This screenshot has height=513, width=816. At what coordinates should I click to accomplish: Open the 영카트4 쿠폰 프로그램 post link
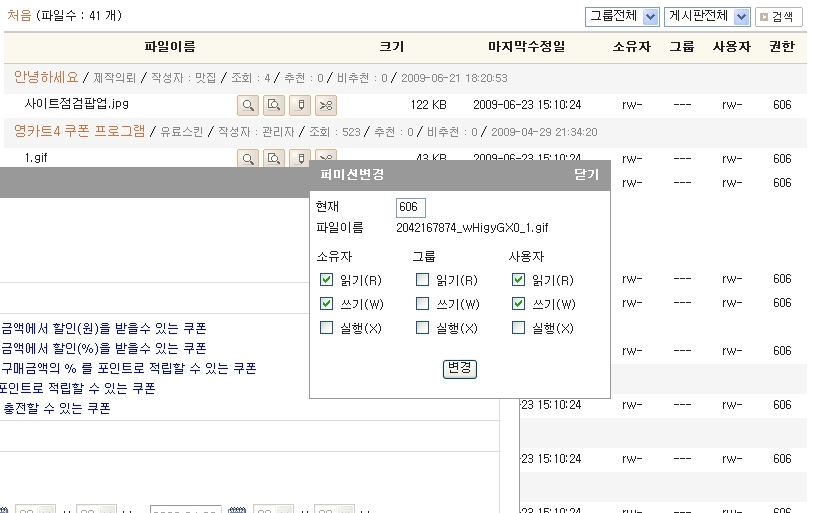(80, 131)
